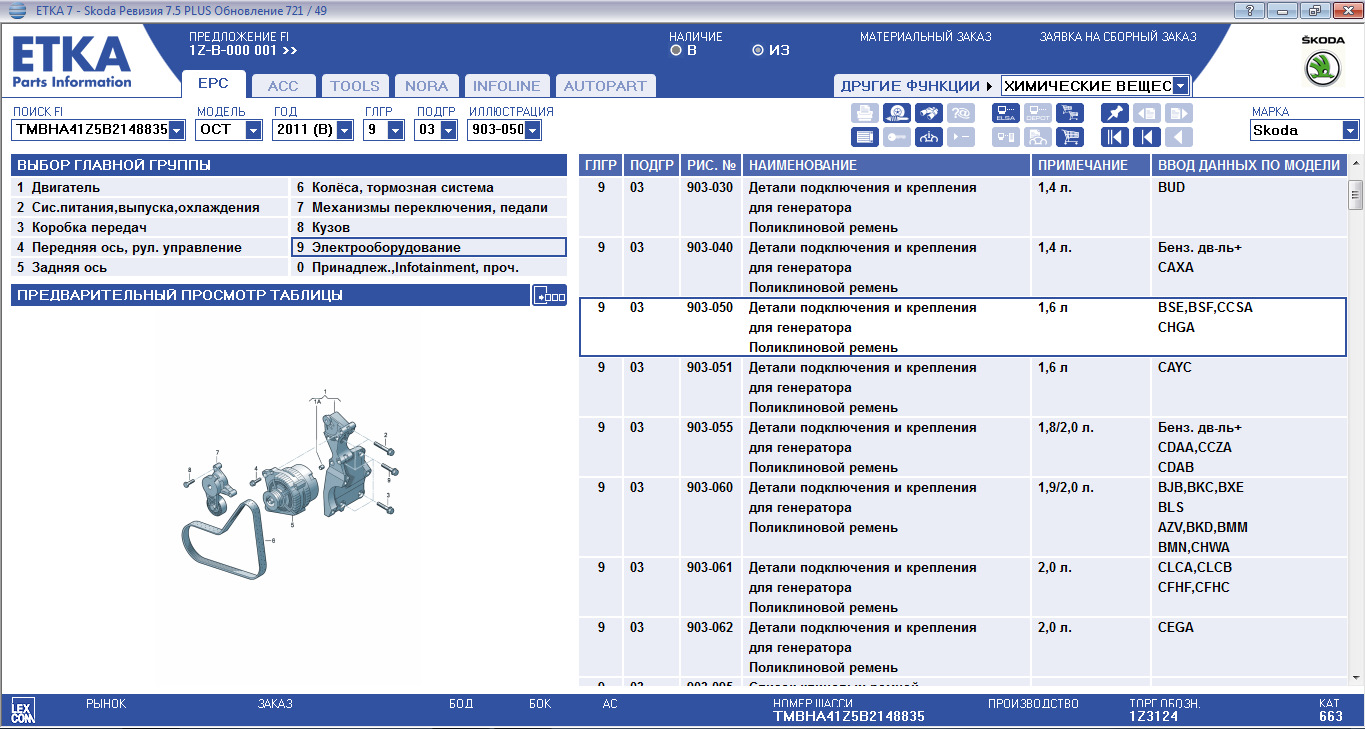Open the NORA tab
This screenshot has width=1365, height=729.
pyautogui.click(x=427, y=86)
